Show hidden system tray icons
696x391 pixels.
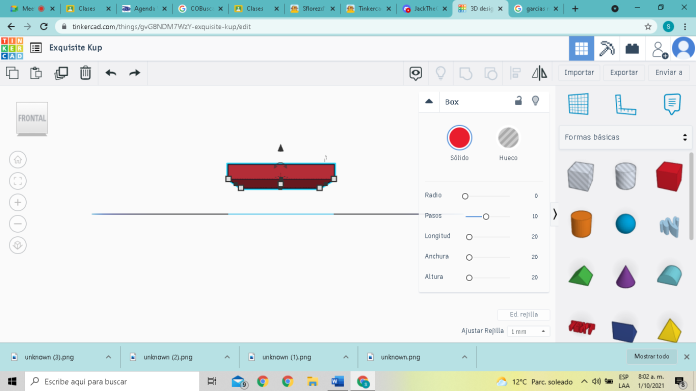pos(584,382)
